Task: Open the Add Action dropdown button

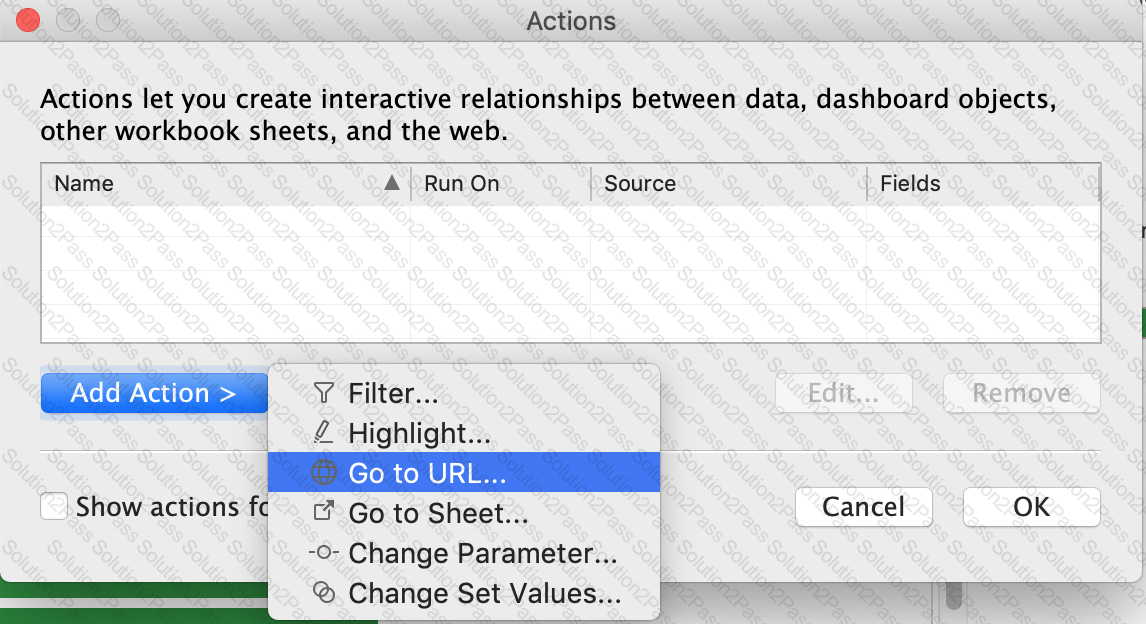Action: [x=154, y=393]
